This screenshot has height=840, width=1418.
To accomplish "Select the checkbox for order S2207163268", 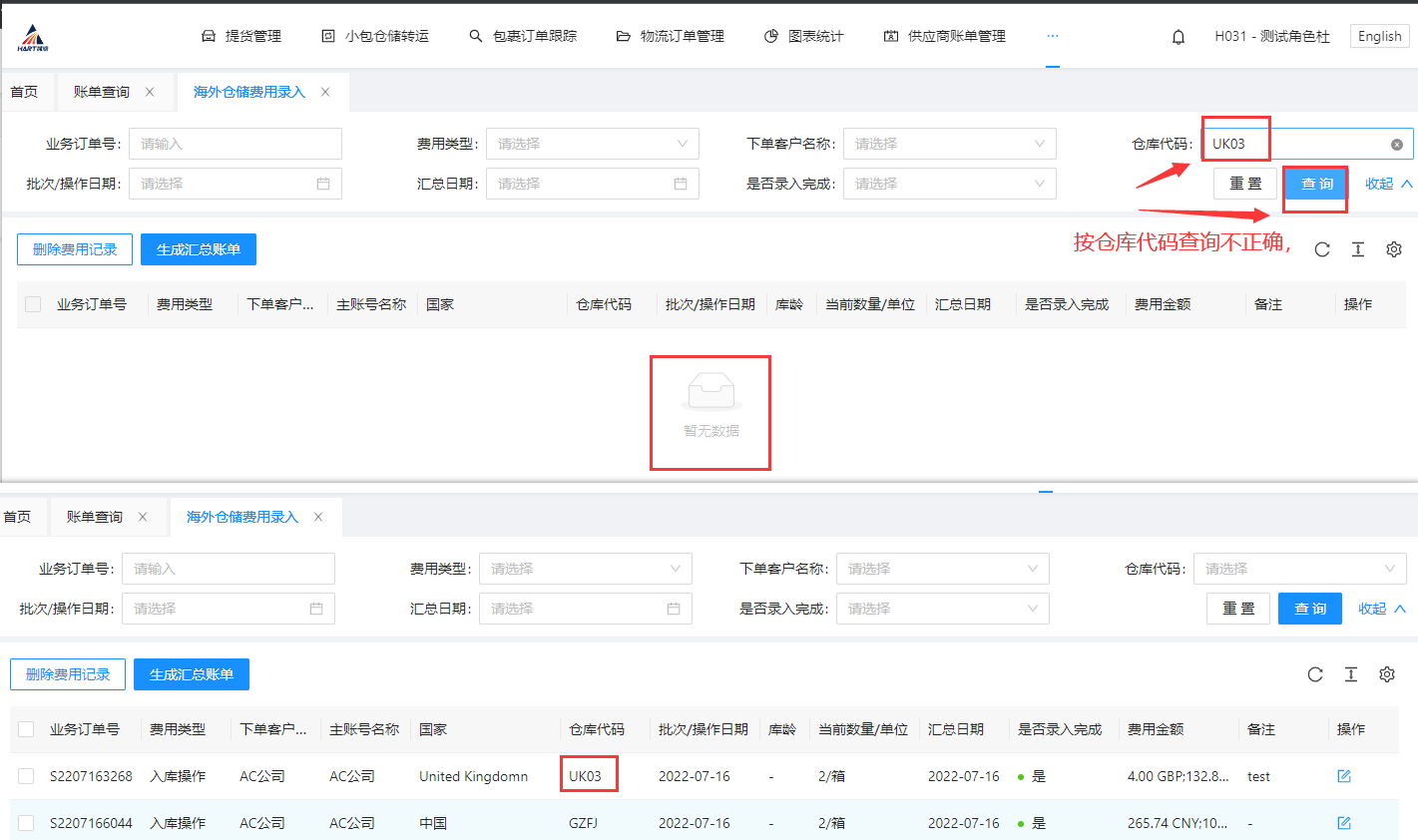I will point(27,776).
